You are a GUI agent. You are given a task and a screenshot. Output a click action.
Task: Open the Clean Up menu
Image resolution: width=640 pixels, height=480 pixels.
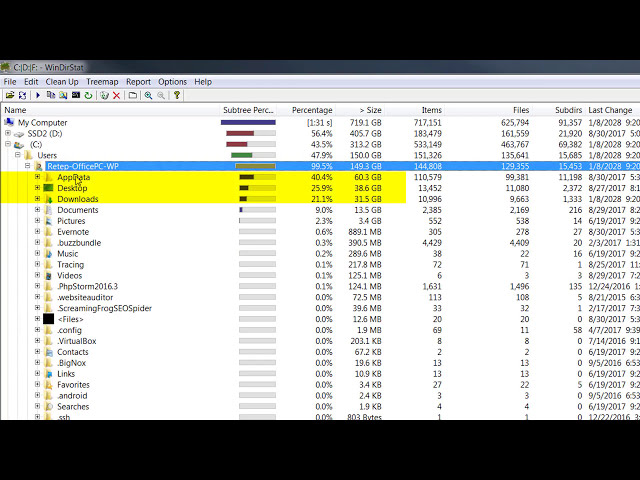click(x=62, y=82)
